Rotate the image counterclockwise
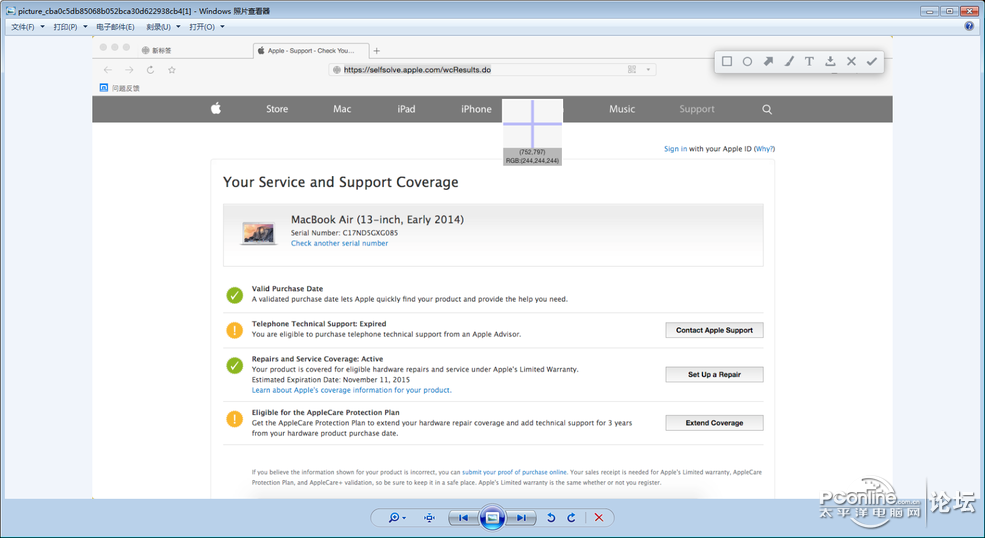This screenshot has height=538, width=985. point(551,518)
